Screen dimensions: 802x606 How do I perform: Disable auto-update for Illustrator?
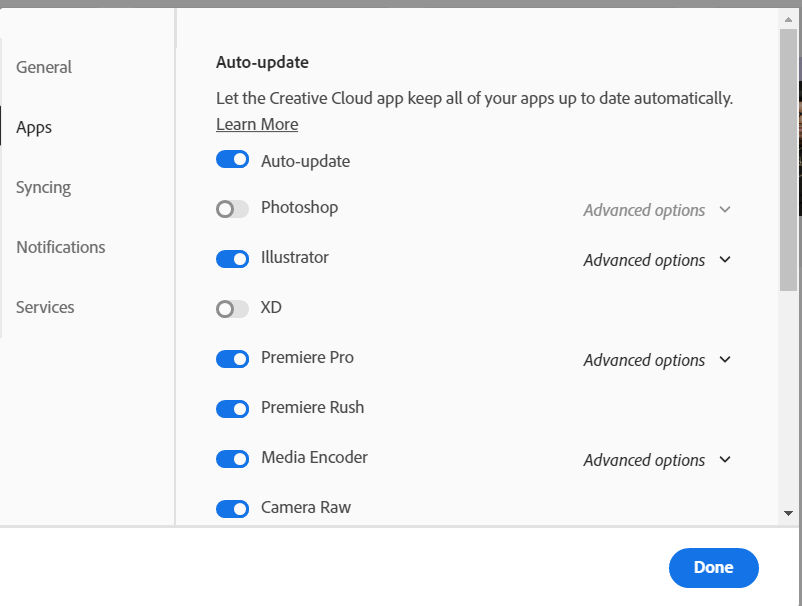click(x=232, y=259)
